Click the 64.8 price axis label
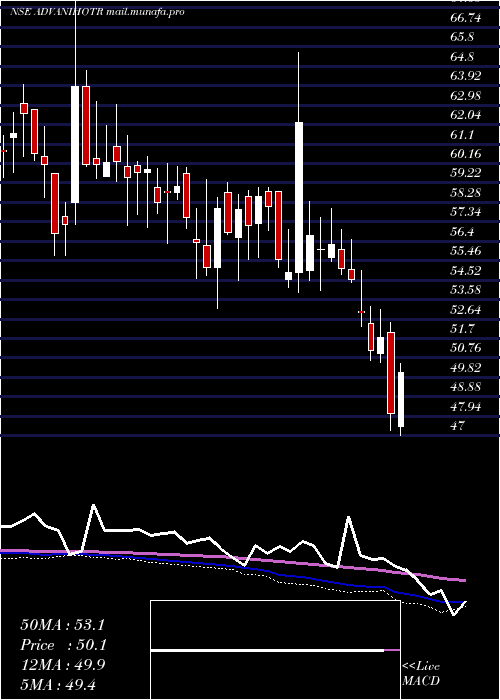The image size is (500, 700). tap(462, 57)
